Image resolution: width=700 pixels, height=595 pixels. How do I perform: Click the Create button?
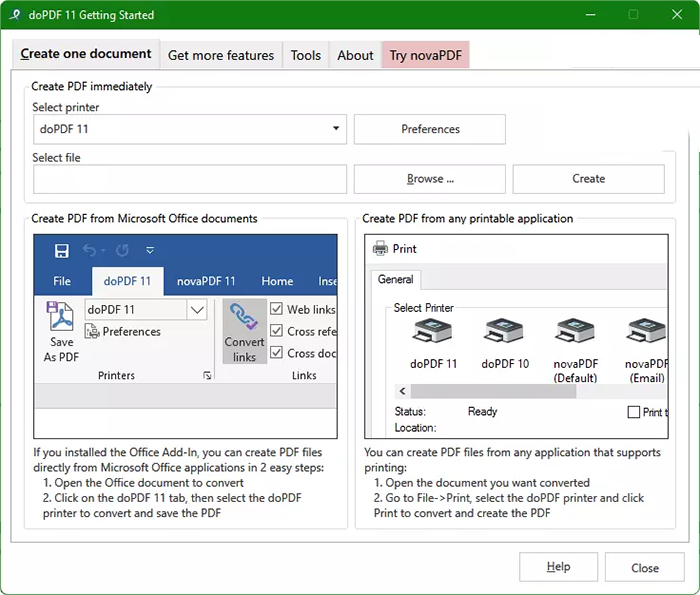pos(588,179)
